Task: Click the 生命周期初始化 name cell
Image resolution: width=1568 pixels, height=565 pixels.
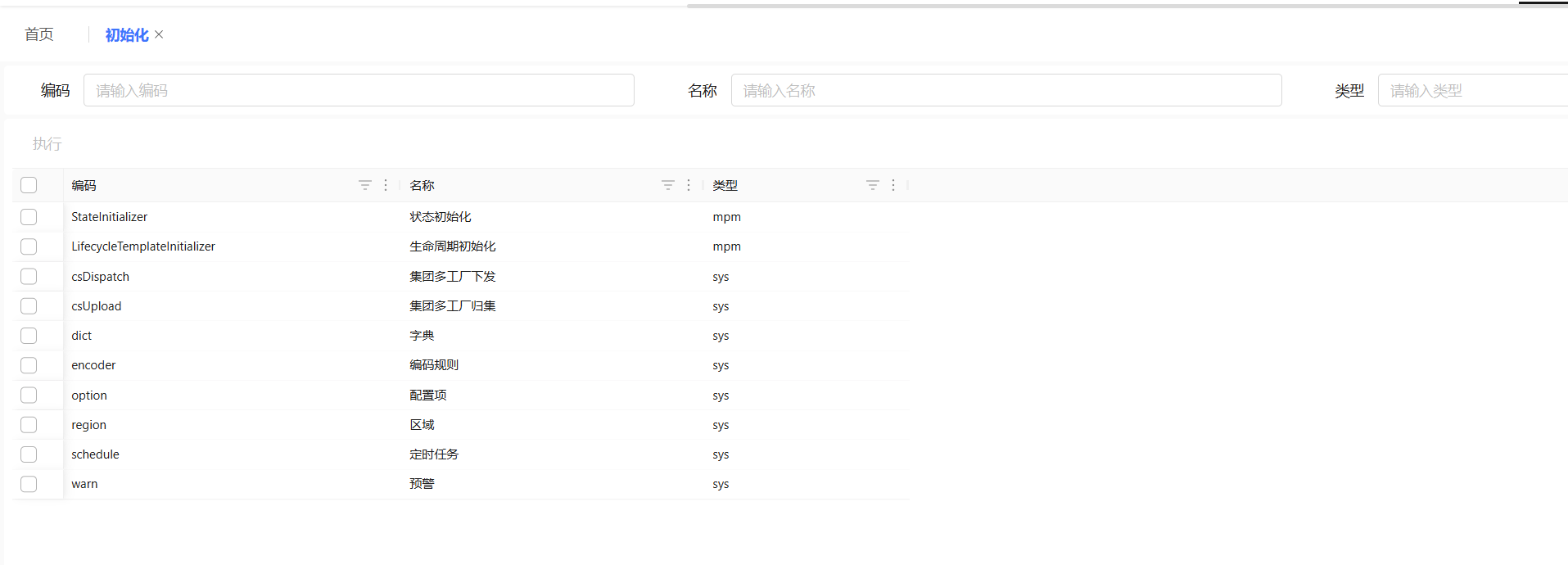Action: (453, 246)
